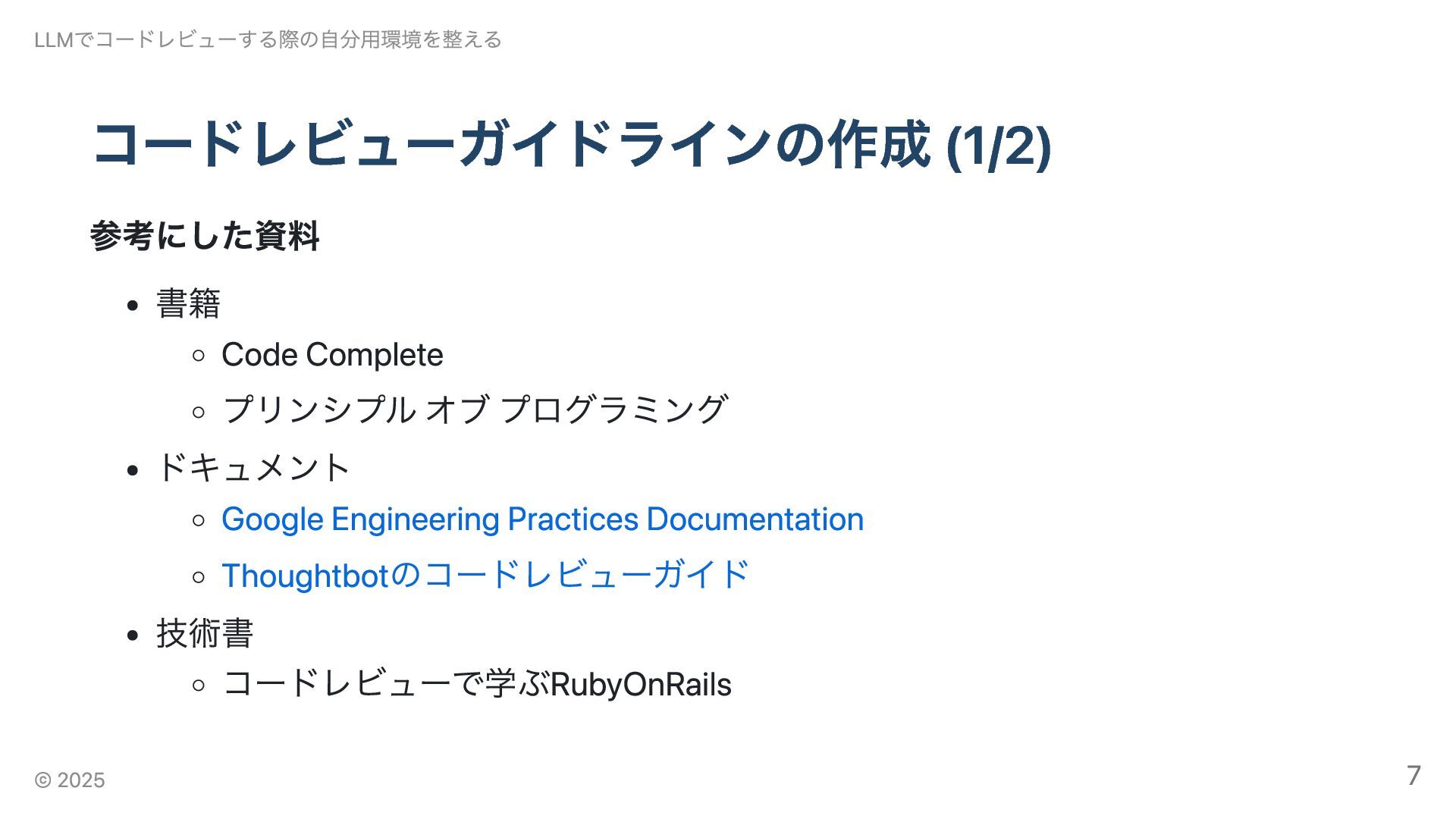Click the copyright symbol in footer
The height and width of the screenshot is (819, 1456).
pos(43,780)
